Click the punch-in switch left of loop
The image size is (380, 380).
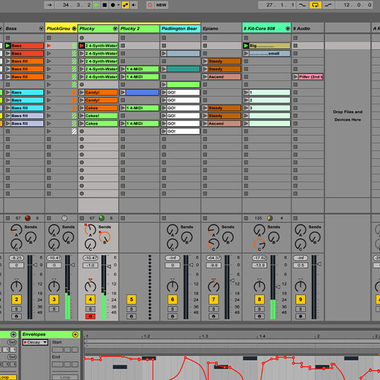[x=303, y=5]
